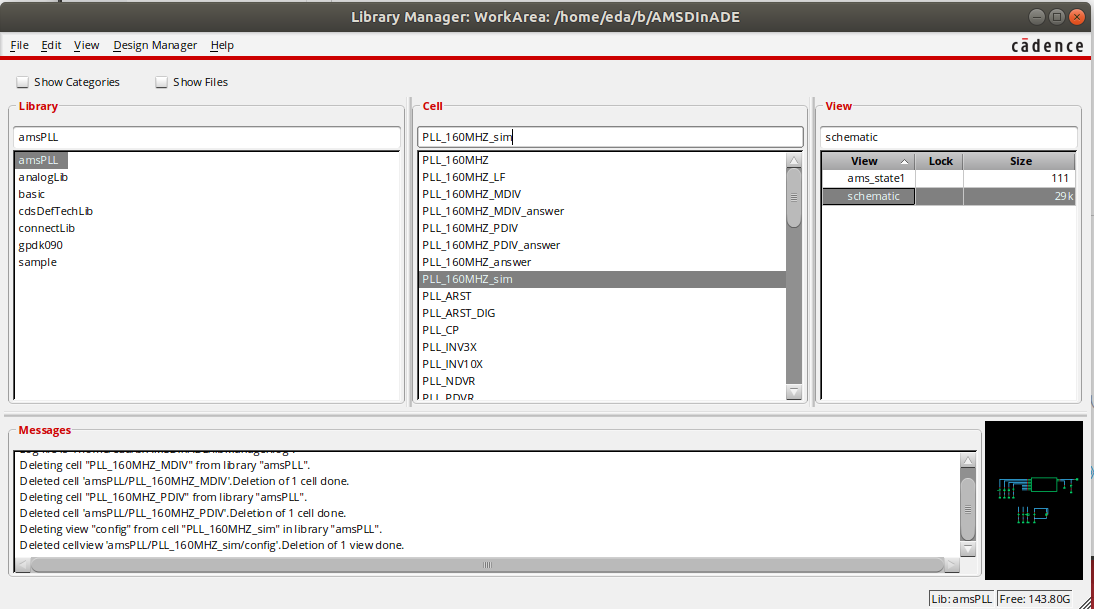Select the gpdk090 library
The height and width of the screenshot is (609, 1094).
coord(40,246)
